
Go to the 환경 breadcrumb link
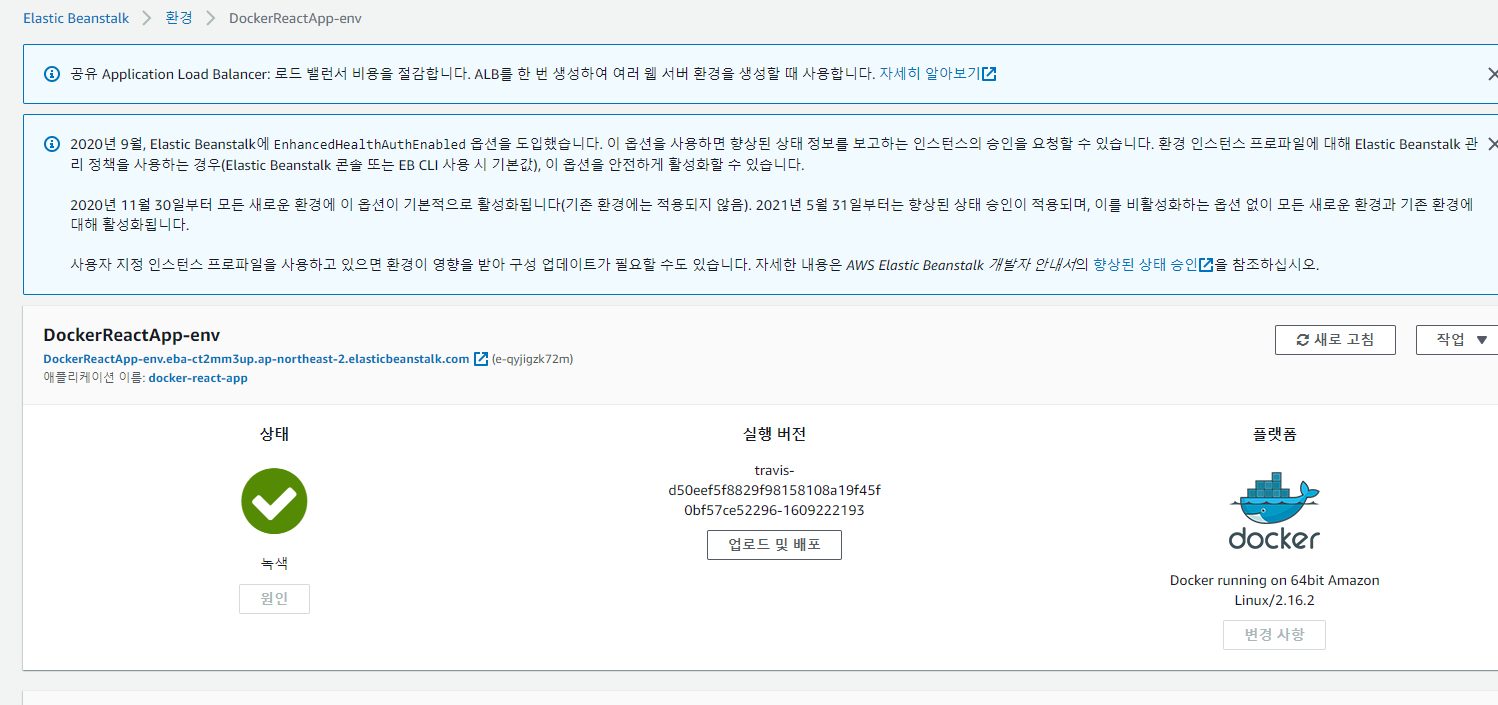coord(179,18)
